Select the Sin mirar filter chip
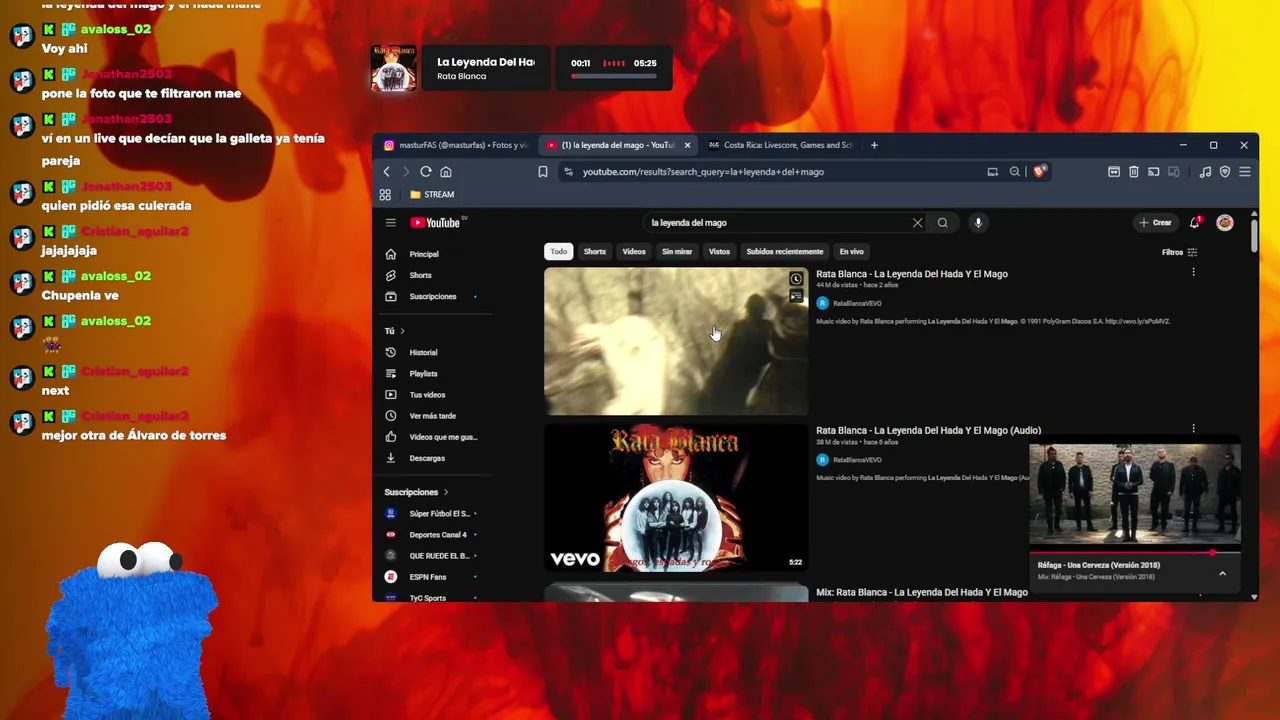The image size is (1280, 720). [x=677, y=252]
